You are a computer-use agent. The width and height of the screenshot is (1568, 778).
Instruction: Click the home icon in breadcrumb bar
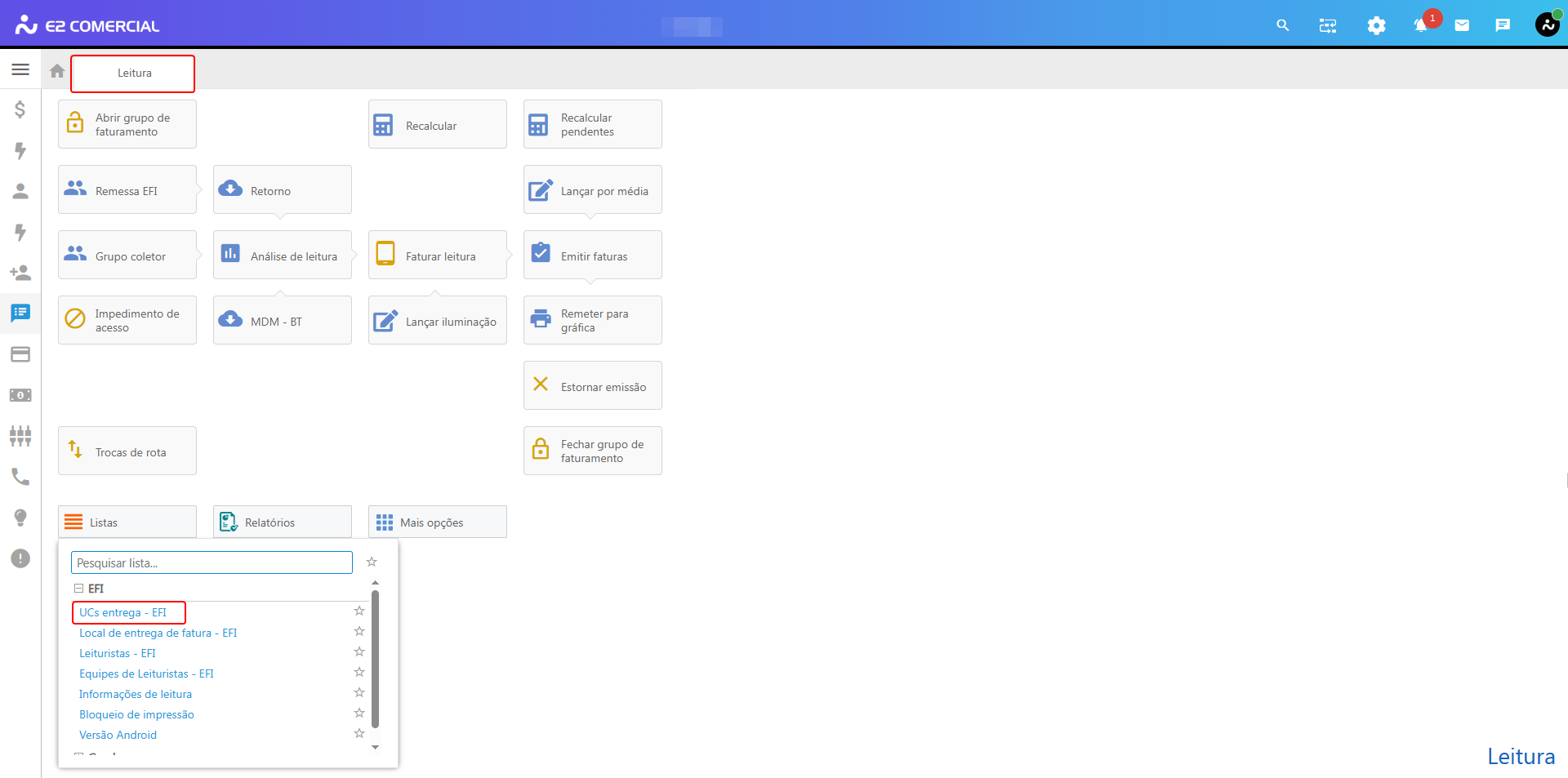point(57,71)
